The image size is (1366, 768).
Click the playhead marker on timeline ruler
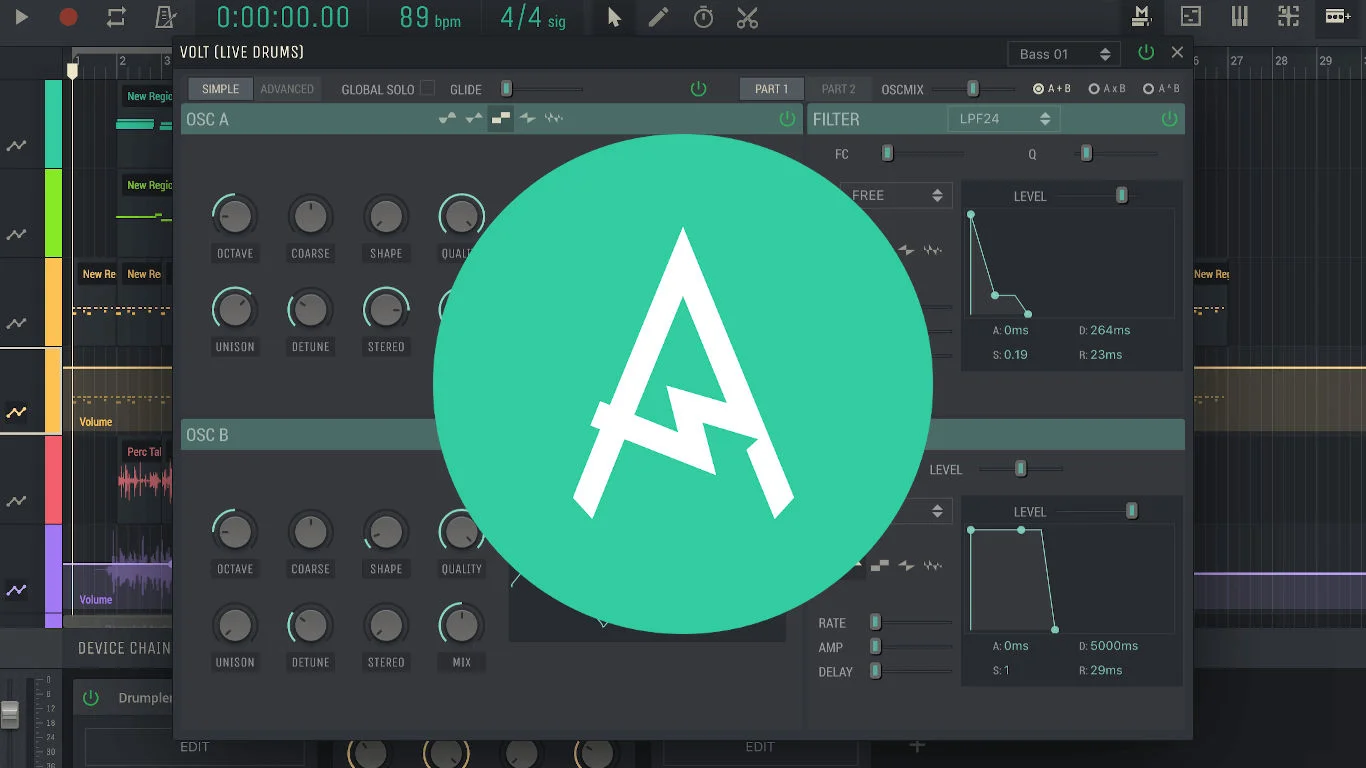pos(72,70)
